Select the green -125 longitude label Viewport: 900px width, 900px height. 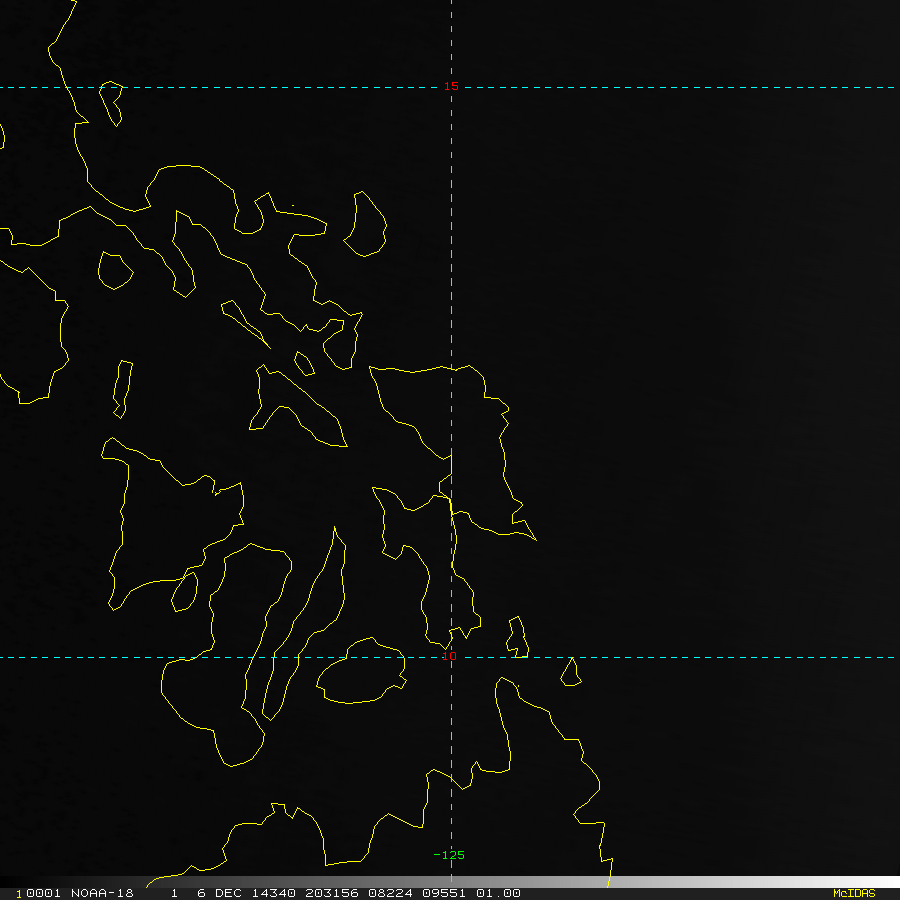pos(449,855)
